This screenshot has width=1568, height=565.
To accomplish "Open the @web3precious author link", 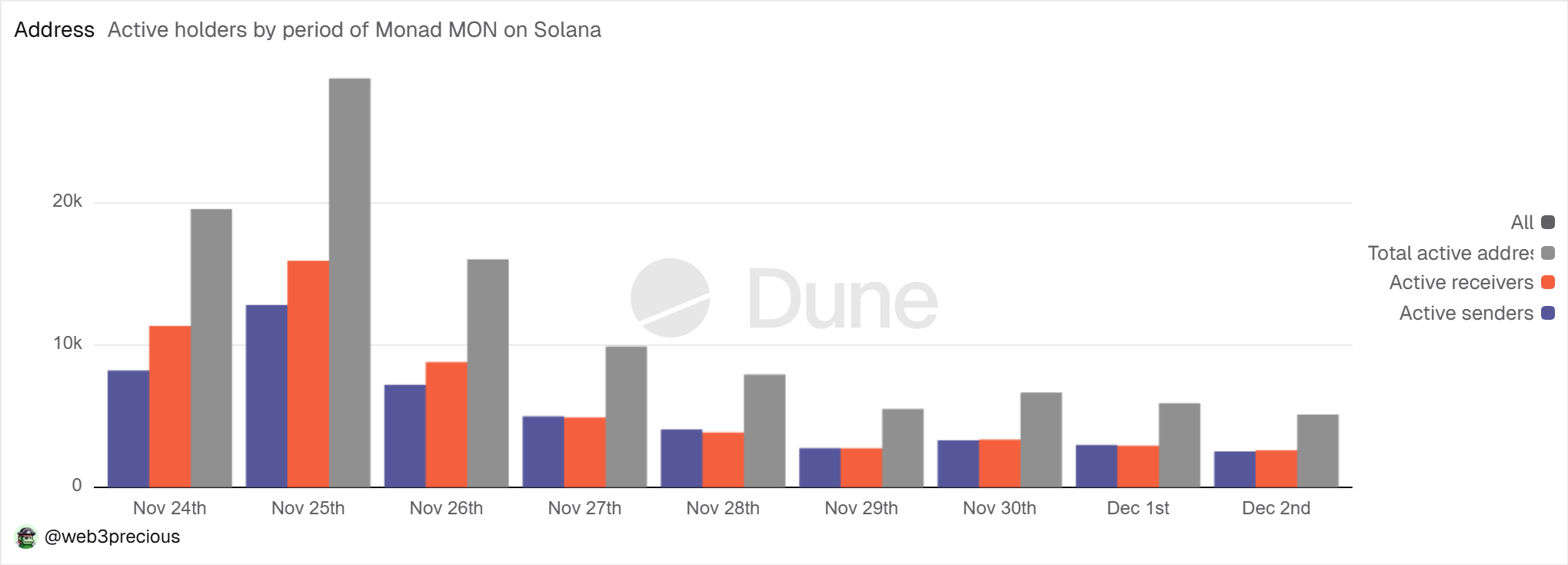I will [x=112, y=537].
